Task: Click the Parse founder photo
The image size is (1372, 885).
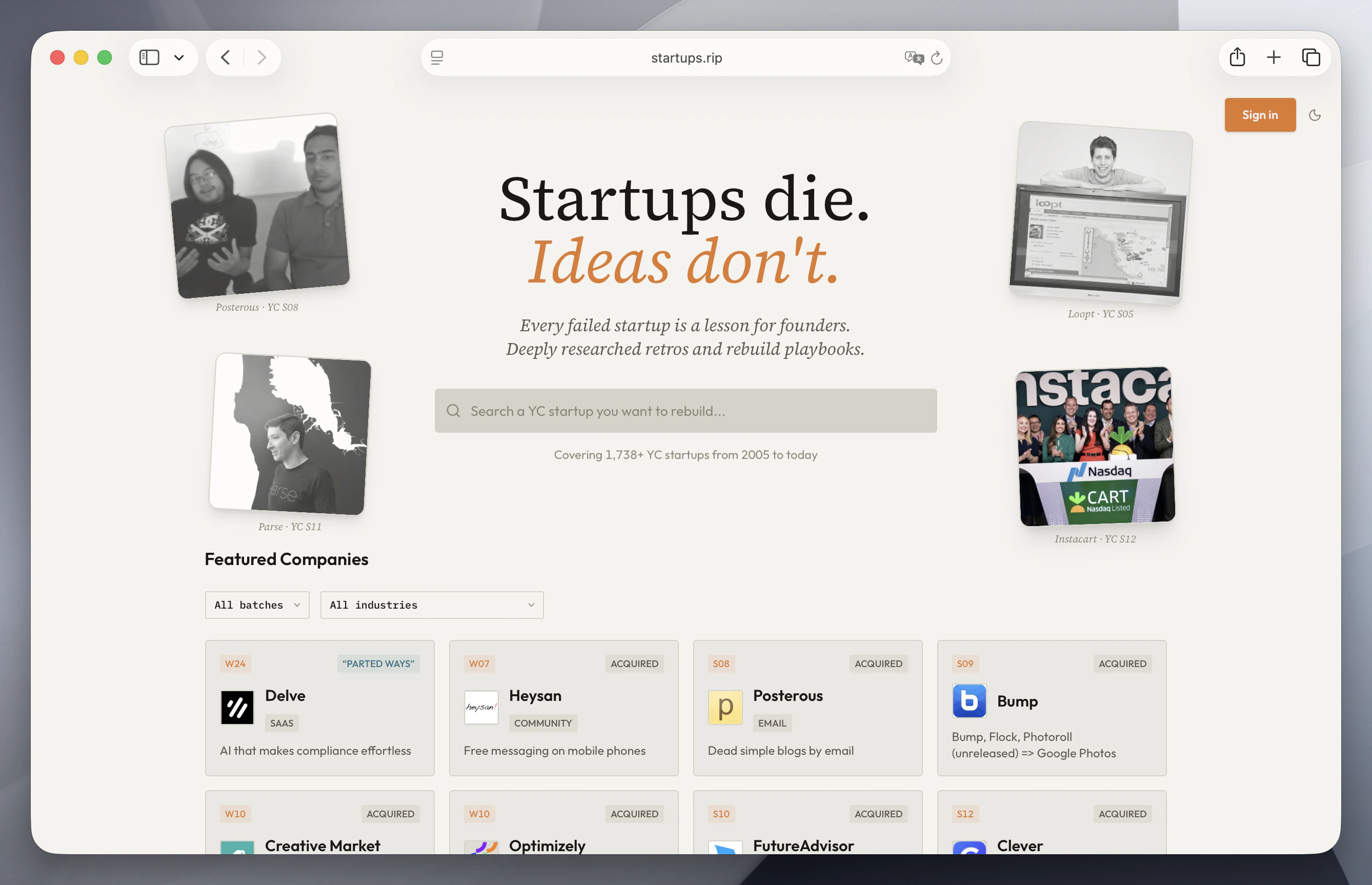Action: (290, 435)
